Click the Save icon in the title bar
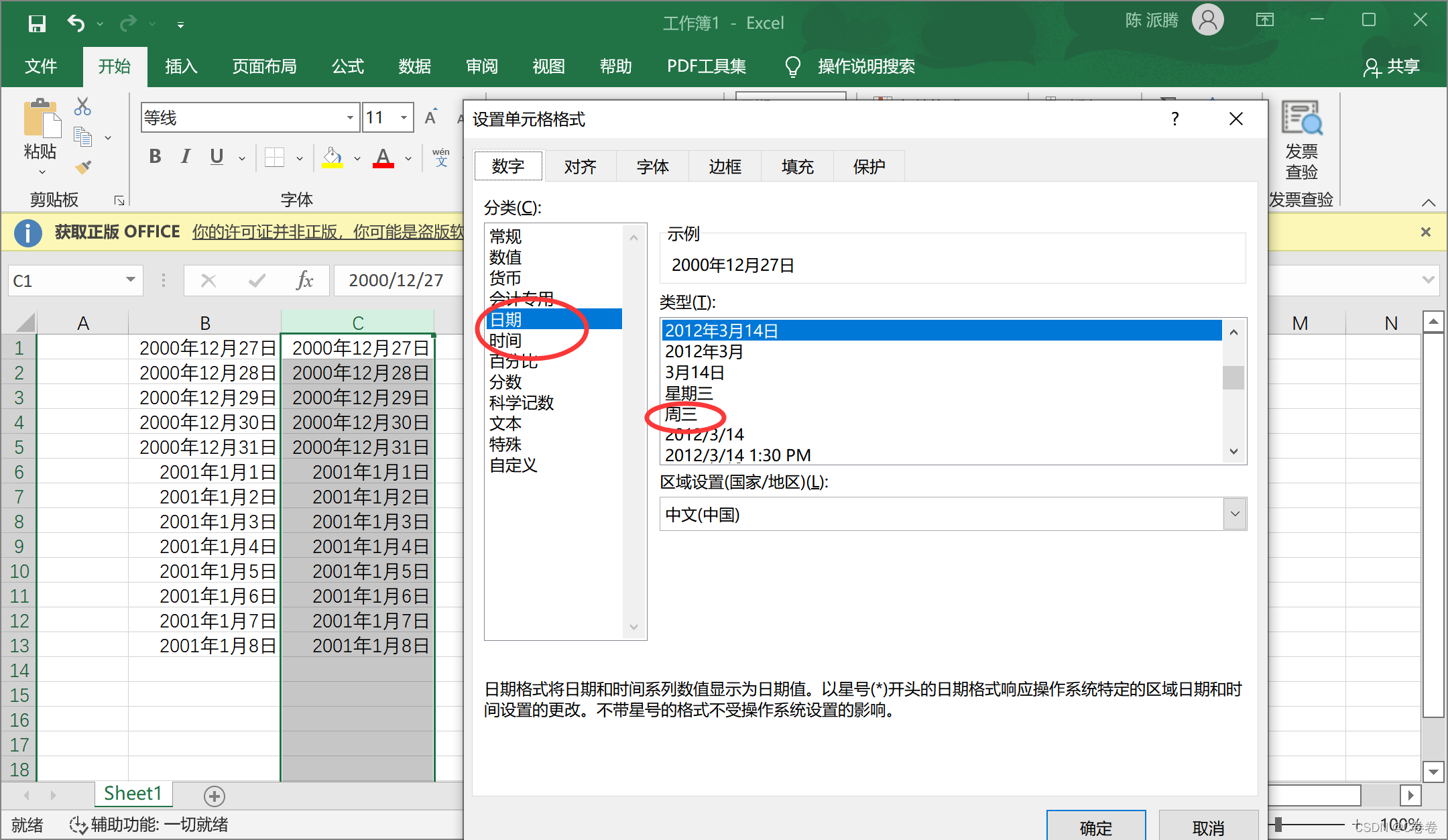The image size is (1448, 840). 37,23
